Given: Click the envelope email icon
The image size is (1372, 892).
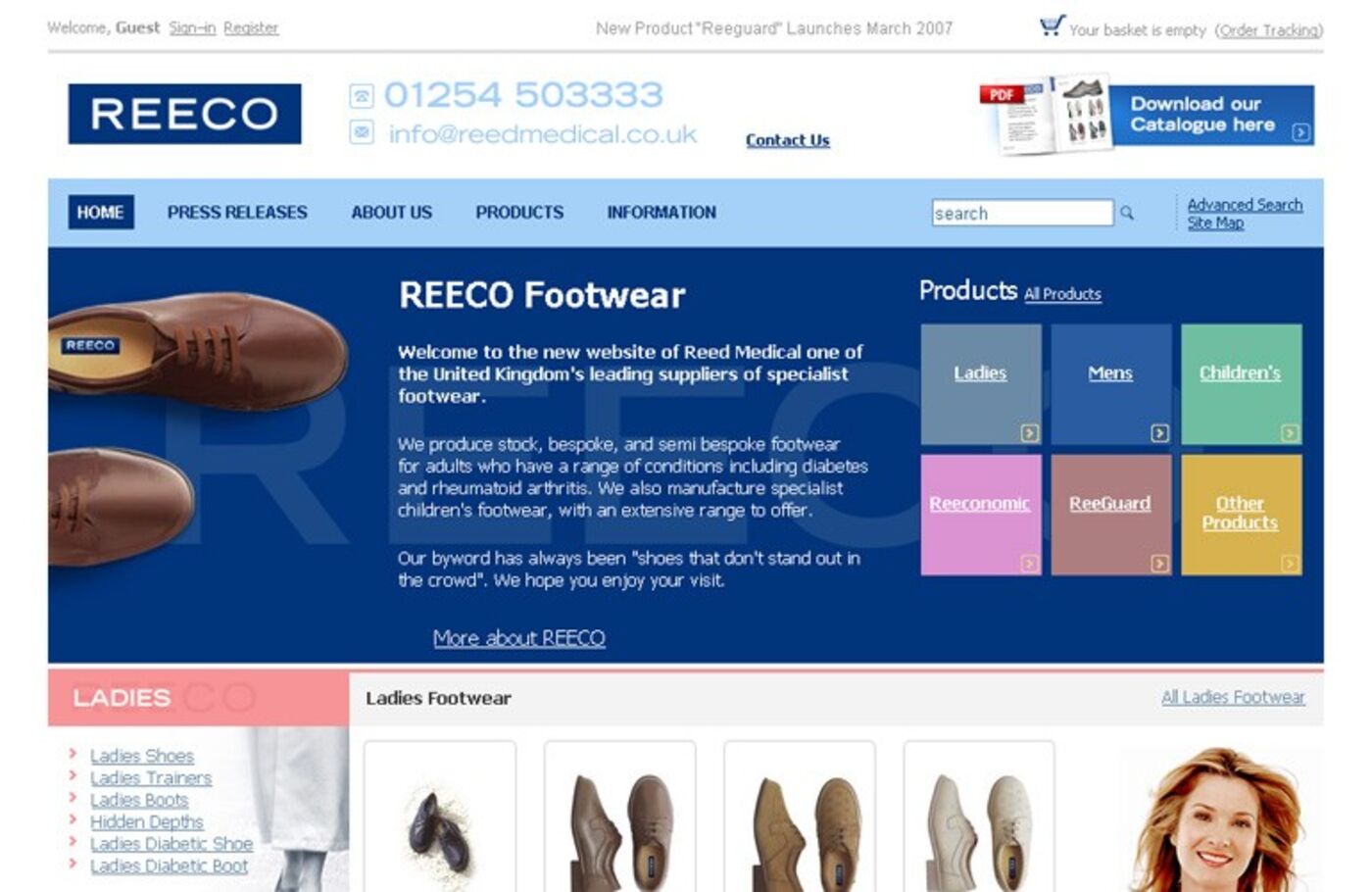Looking at the screenshot, I should (362, 131).
